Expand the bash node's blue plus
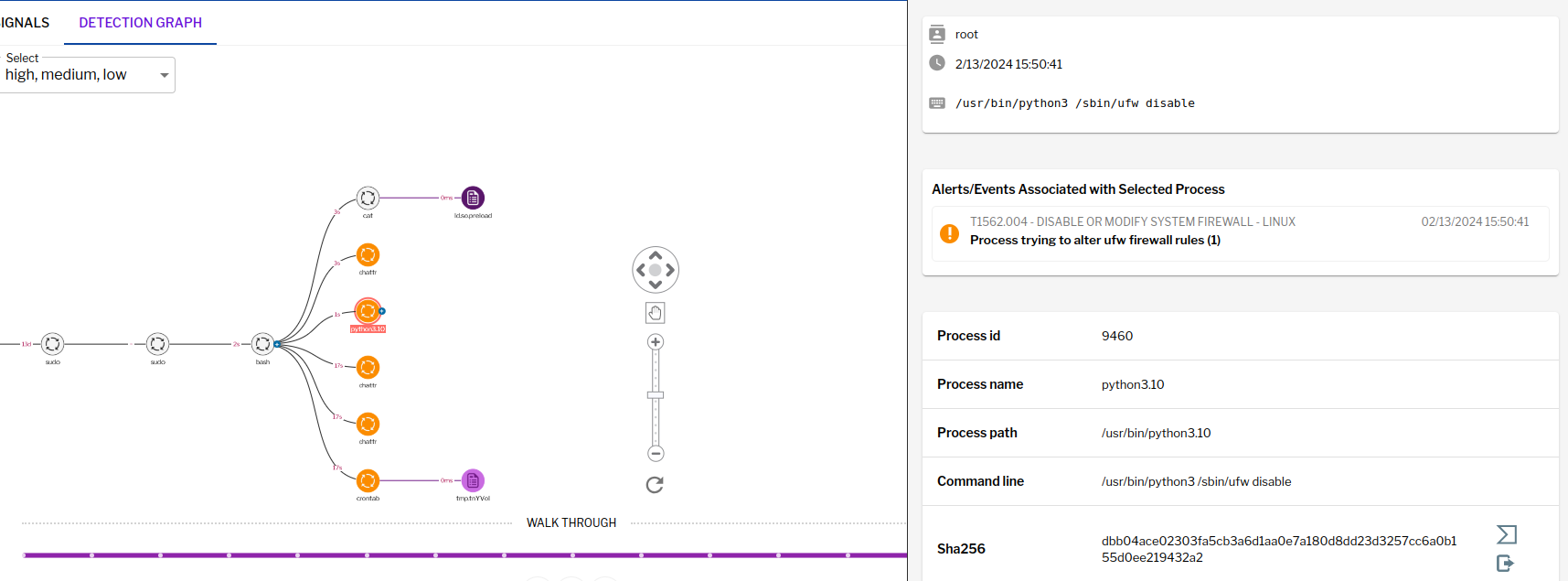The width and height of the screenshot is (1568, 581). pos(277,344)
